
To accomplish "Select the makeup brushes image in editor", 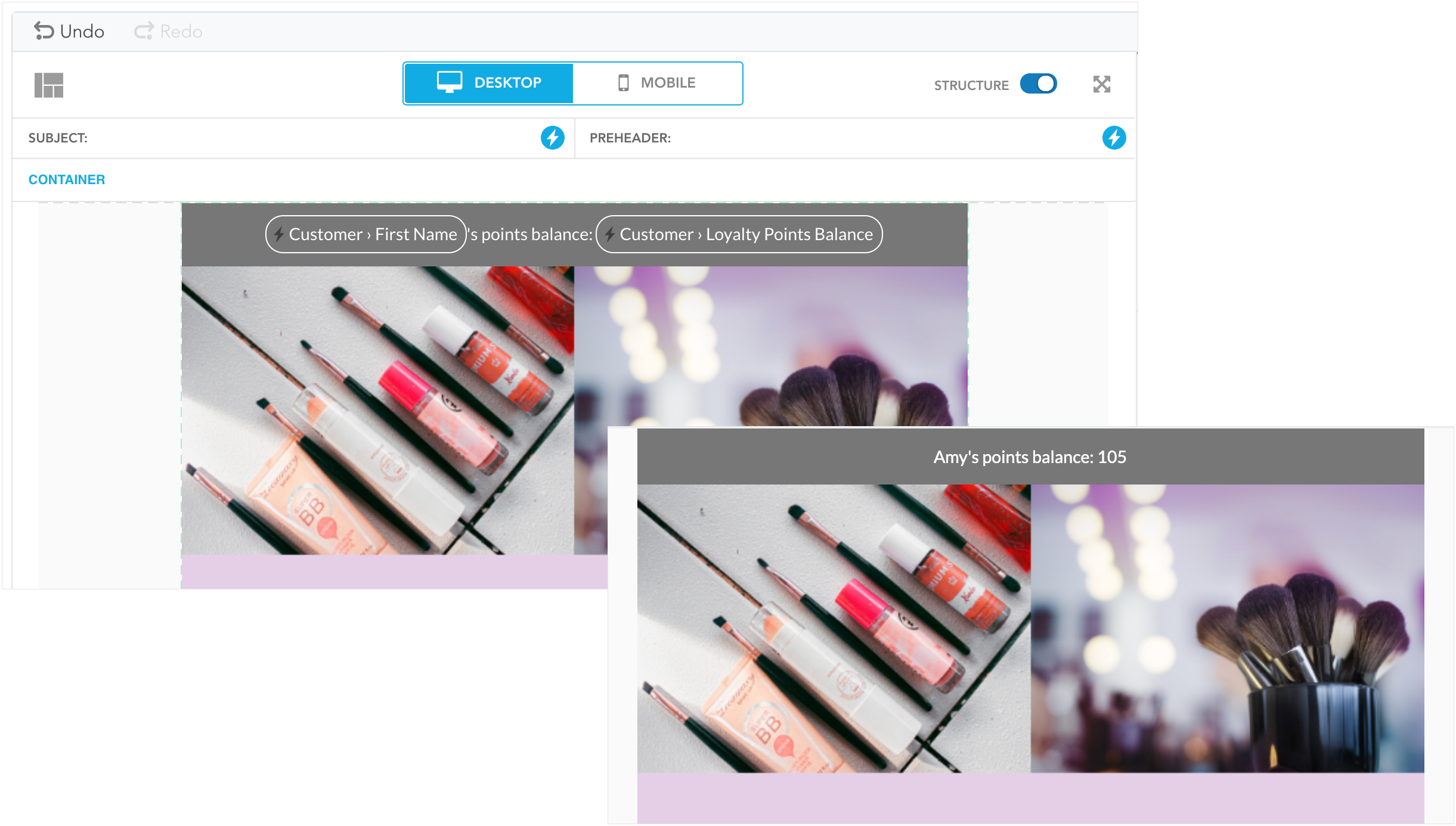I will point(770,346).
